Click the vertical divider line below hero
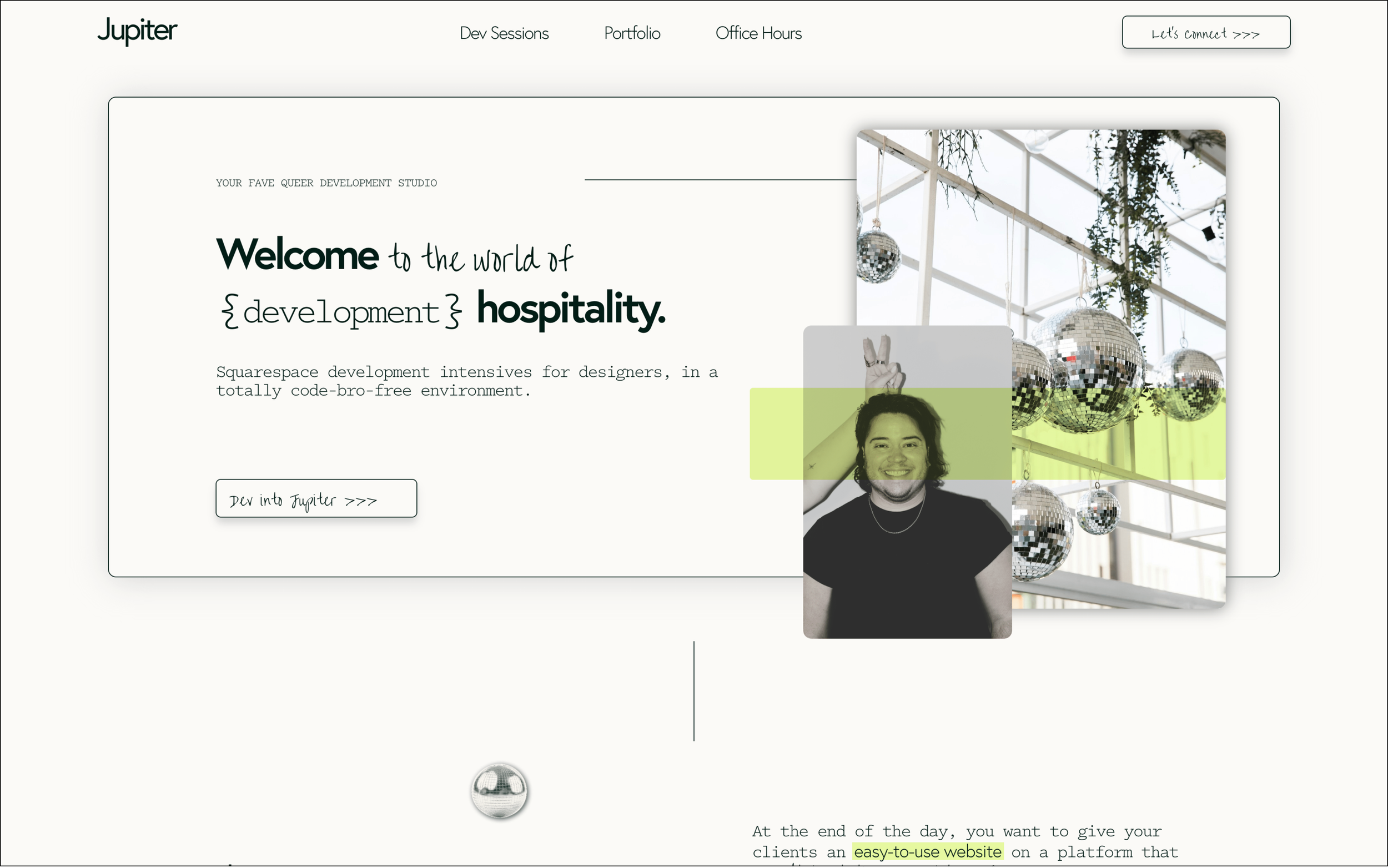 point(693,691)
